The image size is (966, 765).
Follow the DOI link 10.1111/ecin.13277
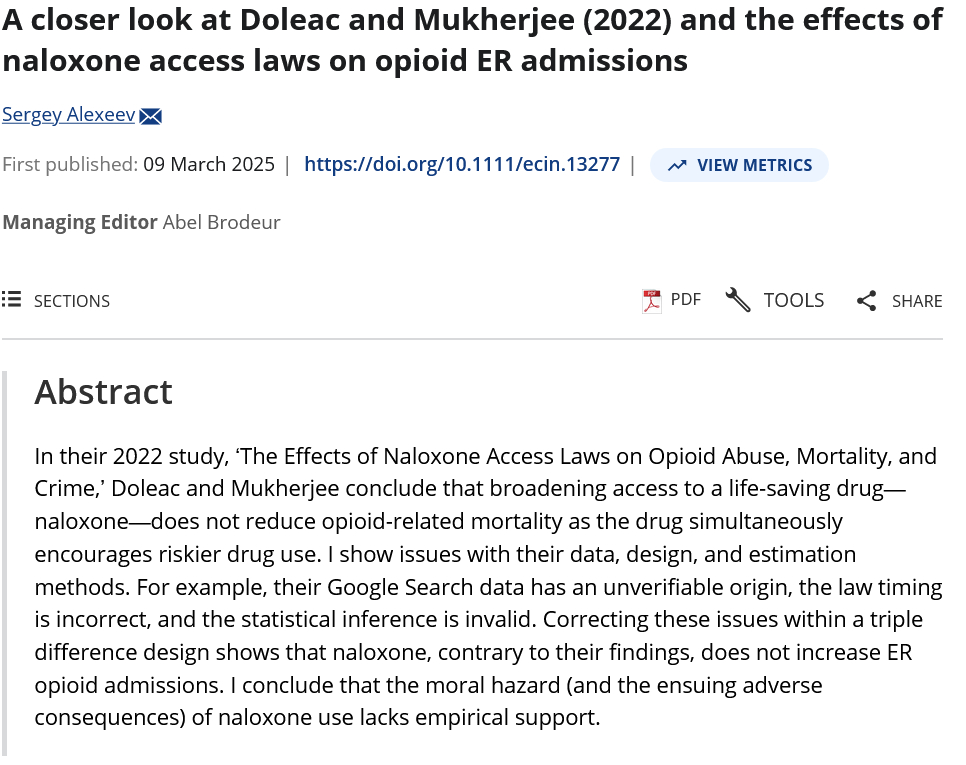pos(462,165)
